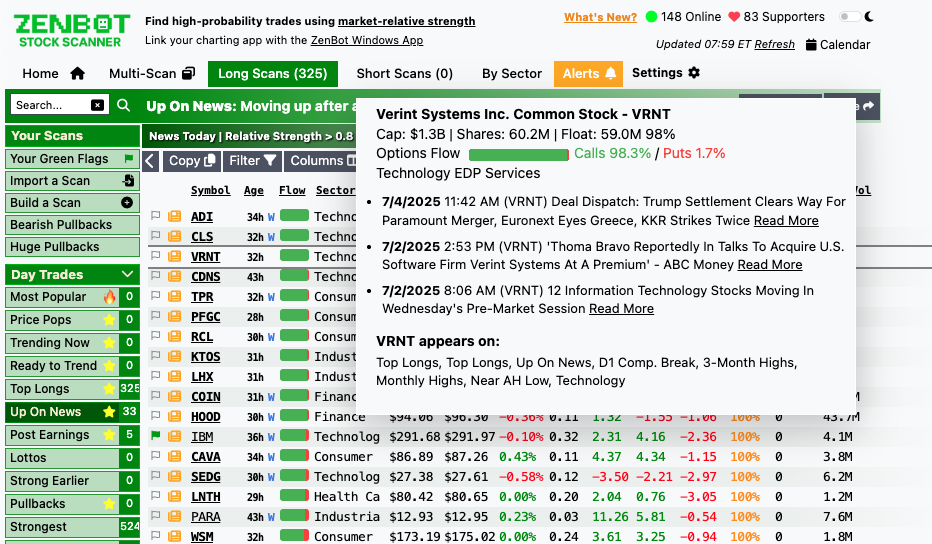Sort by the Flow column header
The image size is (932, 544).
pos(292,190)
